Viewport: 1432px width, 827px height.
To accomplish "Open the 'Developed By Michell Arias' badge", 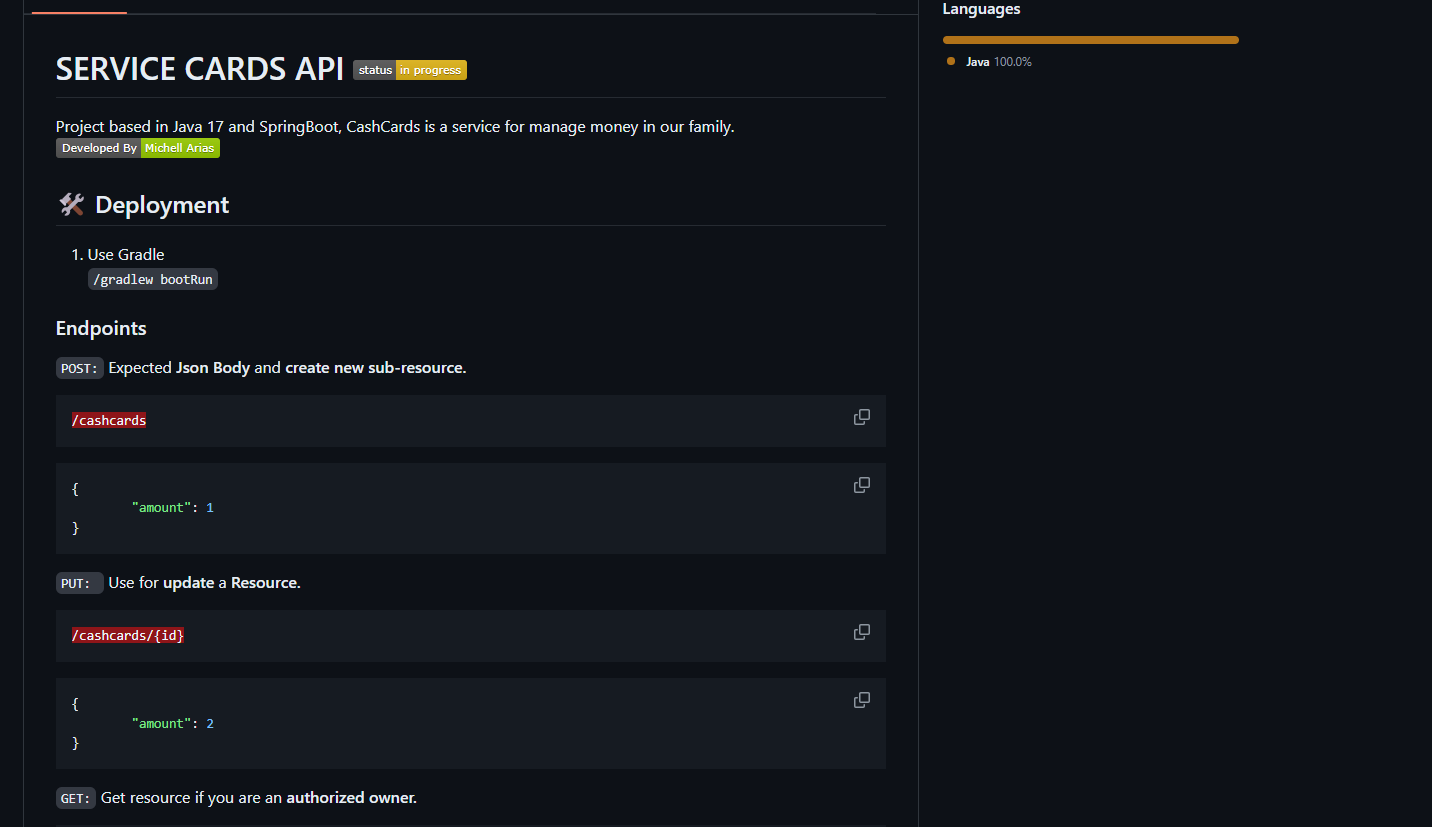I will pos(138,148).
